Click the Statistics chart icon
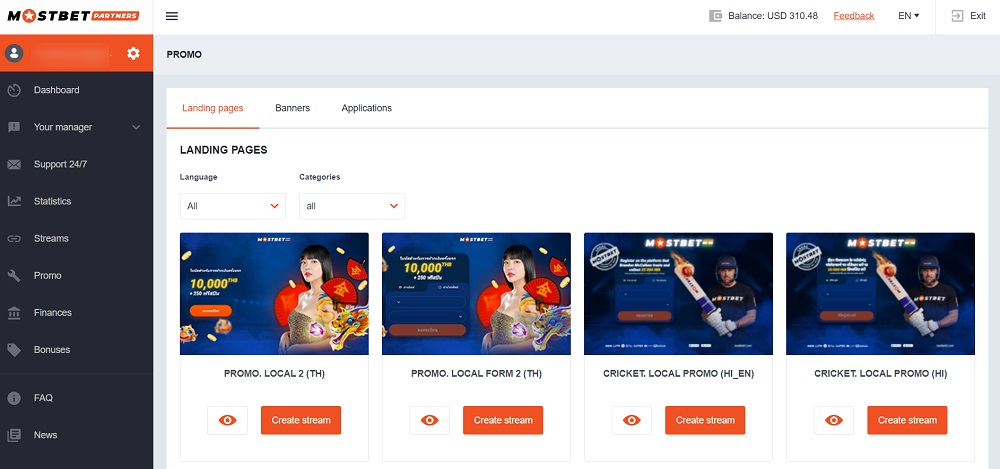 (x=14, y=201)
